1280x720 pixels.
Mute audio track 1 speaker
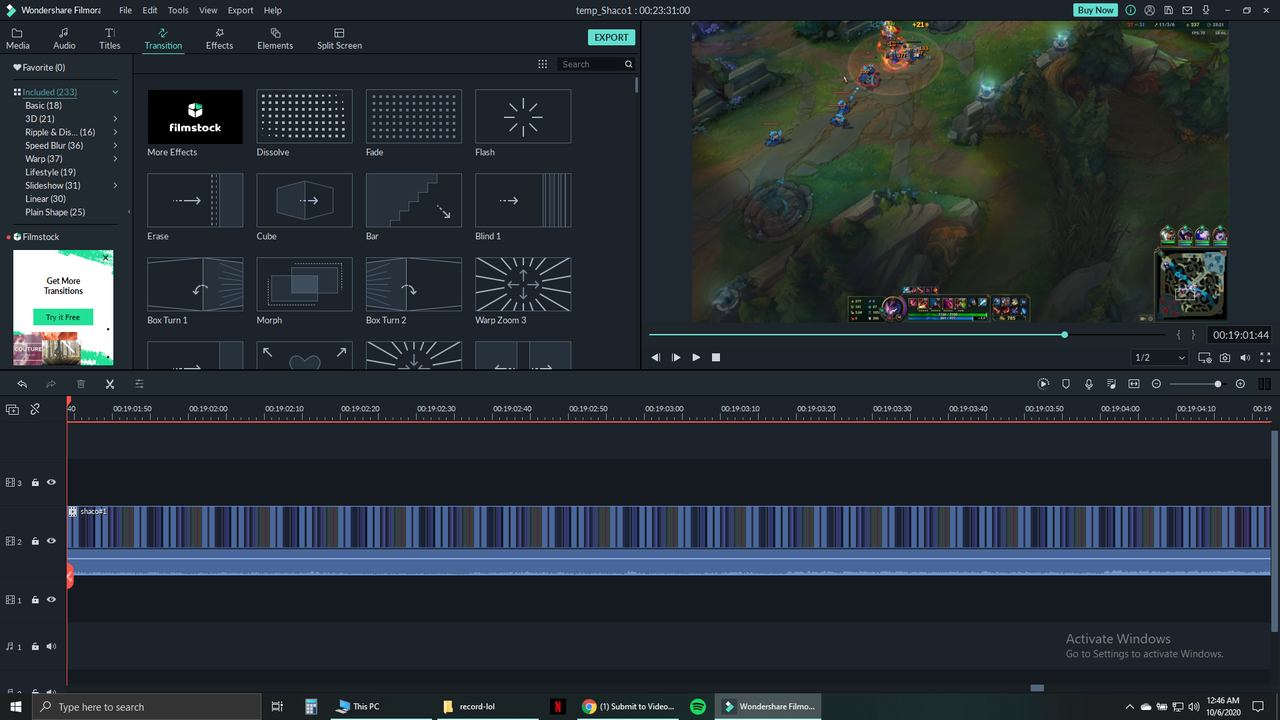coord(51,647)
